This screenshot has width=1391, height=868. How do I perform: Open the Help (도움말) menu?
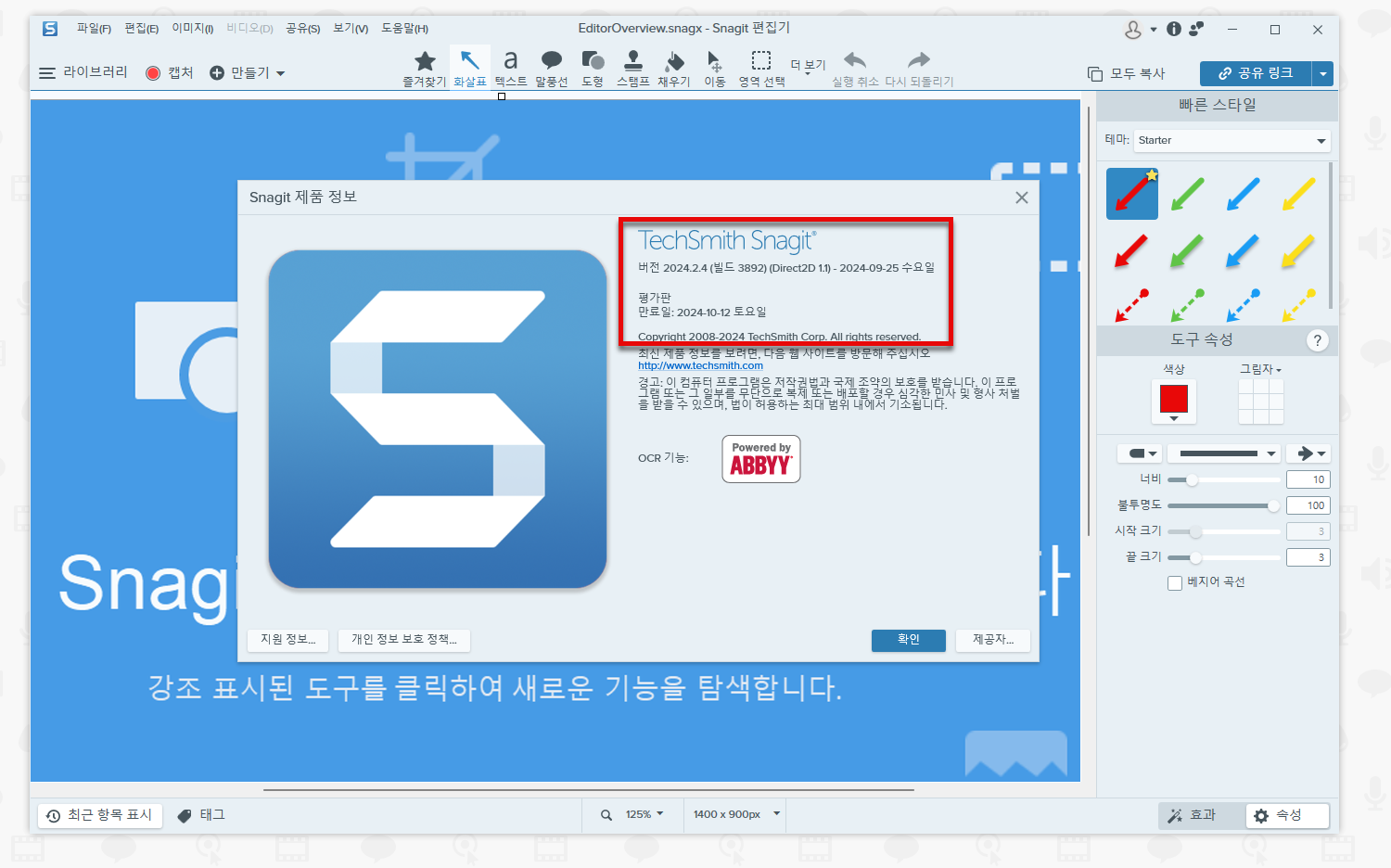(405, 29)
